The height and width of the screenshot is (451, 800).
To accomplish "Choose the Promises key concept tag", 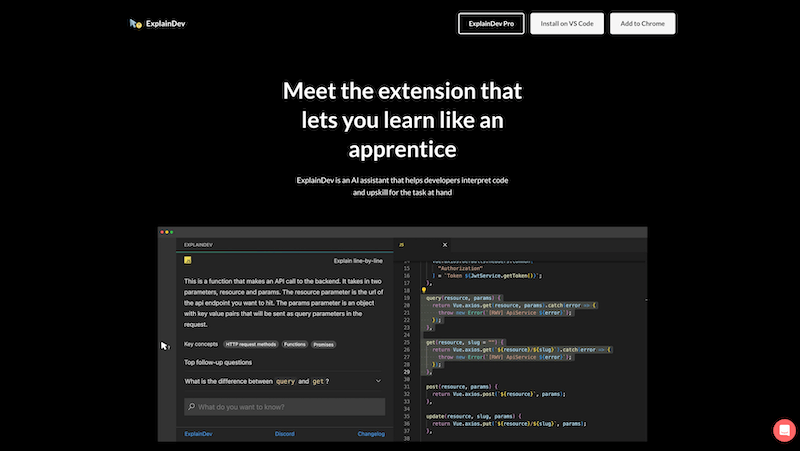I will [x=323, y=344].
